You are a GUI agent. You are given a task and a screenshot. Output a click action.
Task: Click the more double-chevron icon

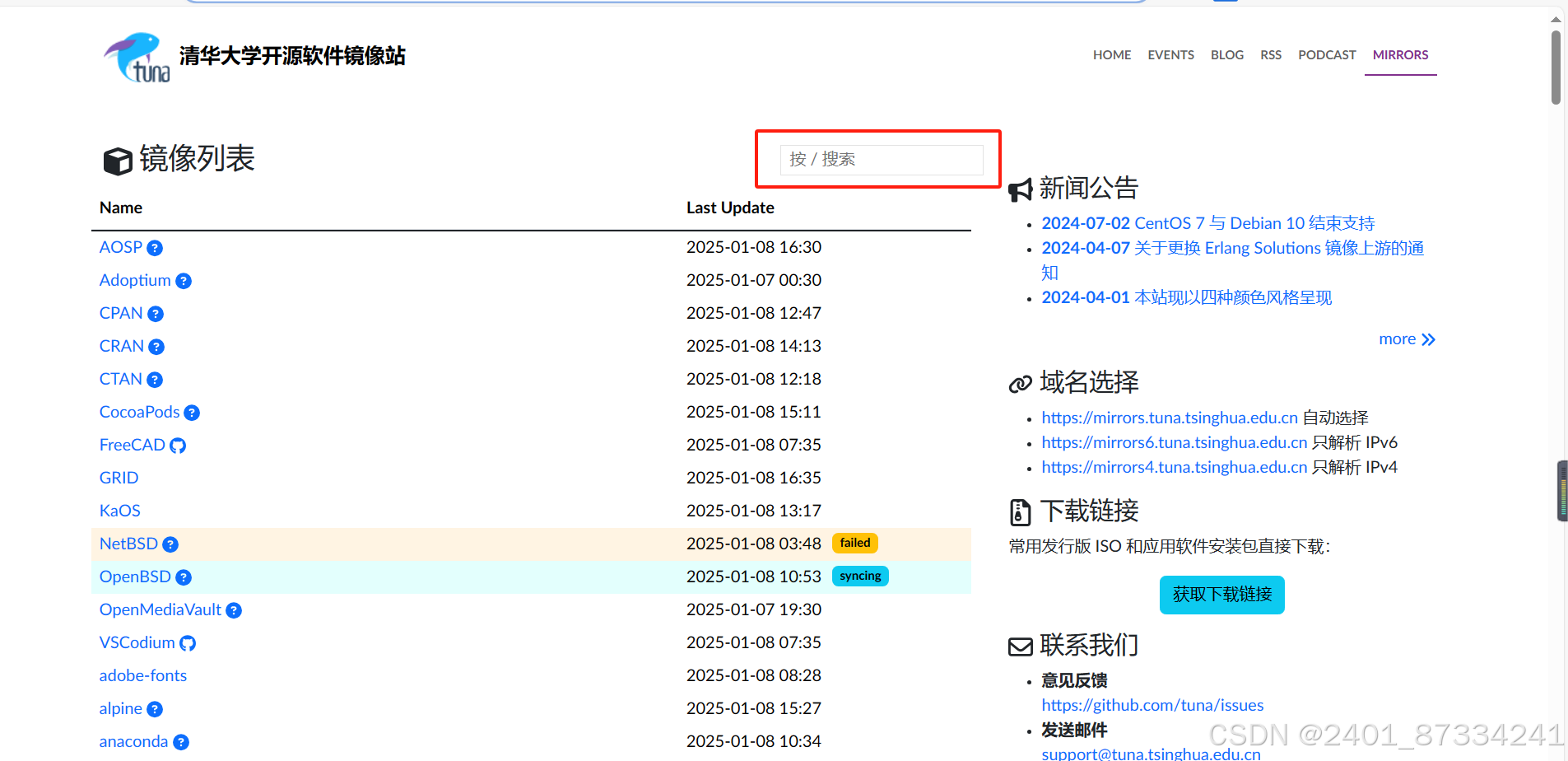tap(1428, 339)
